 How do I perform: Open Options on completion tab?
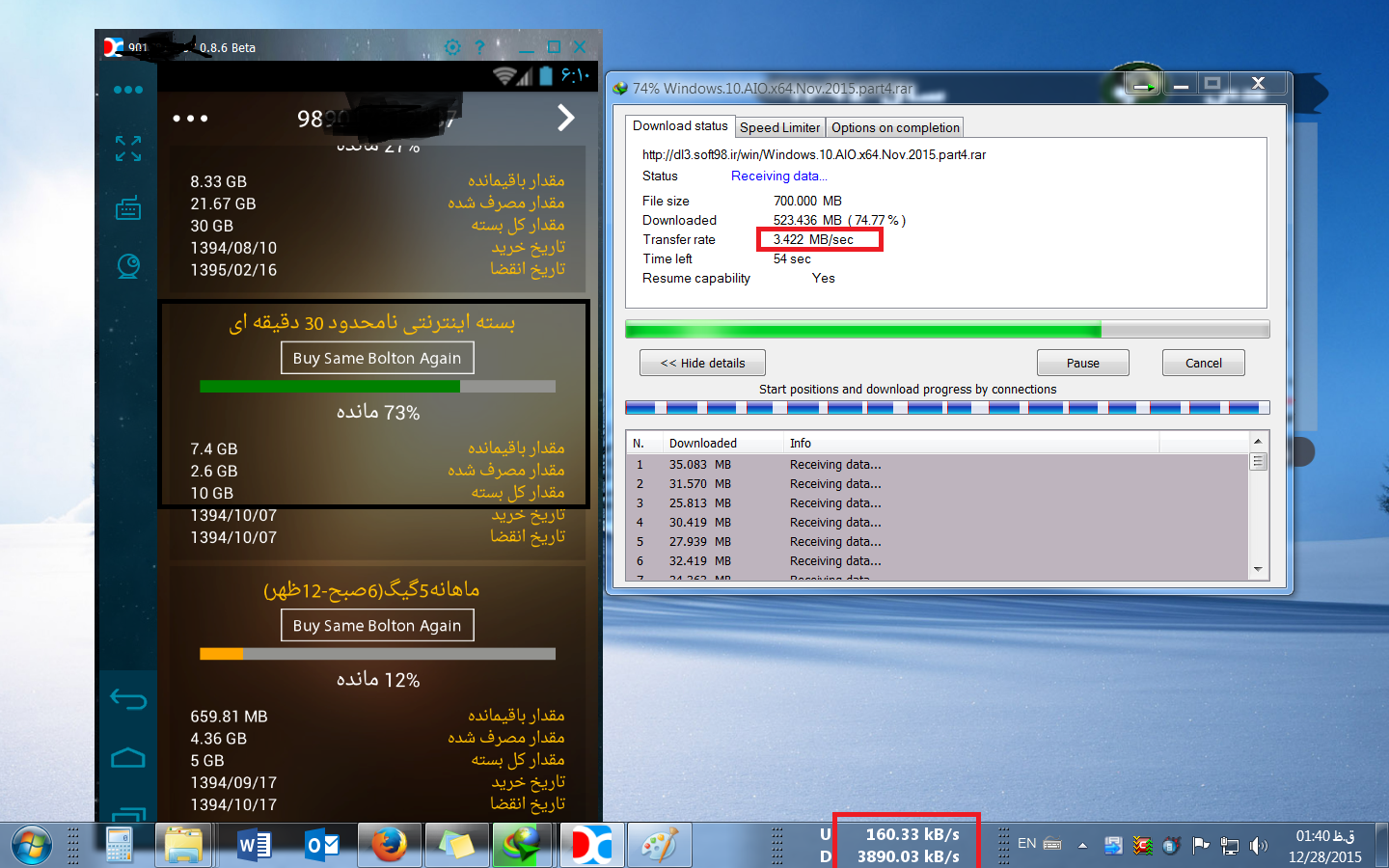pyautogui.click(x=895, y=127)
